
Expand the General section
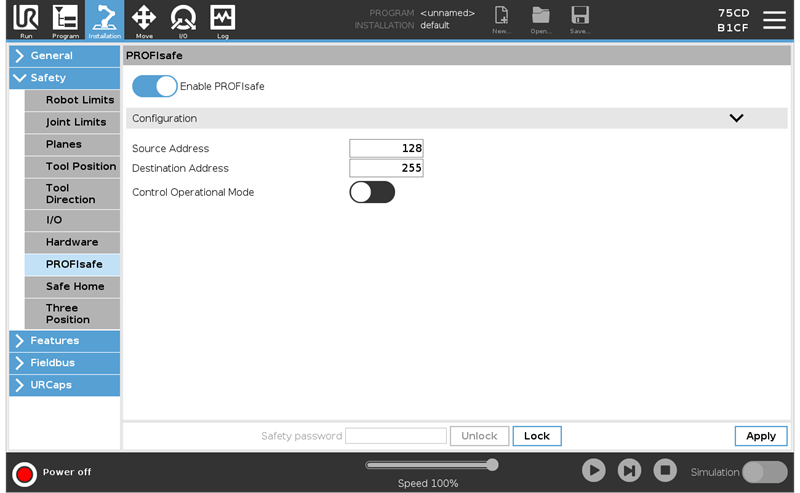(x=64, y=56)
